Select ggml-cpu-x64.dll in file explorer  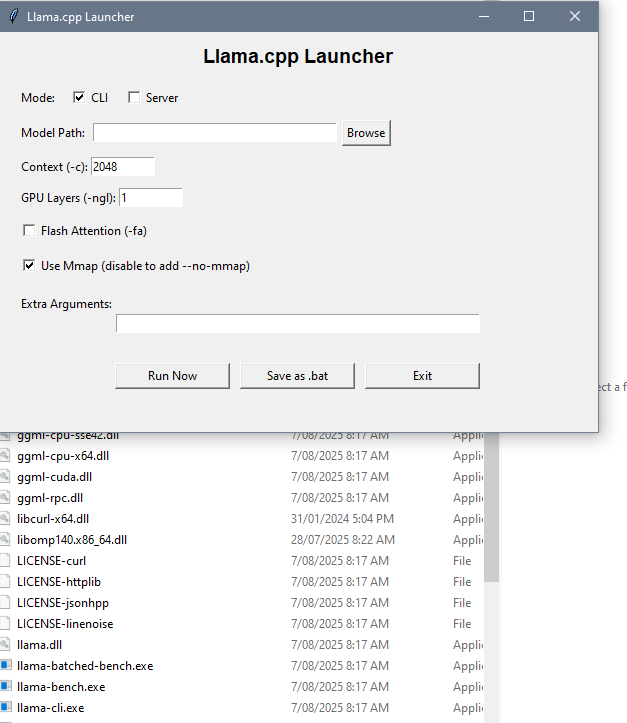pyautogui.click(x=63, y=456)
